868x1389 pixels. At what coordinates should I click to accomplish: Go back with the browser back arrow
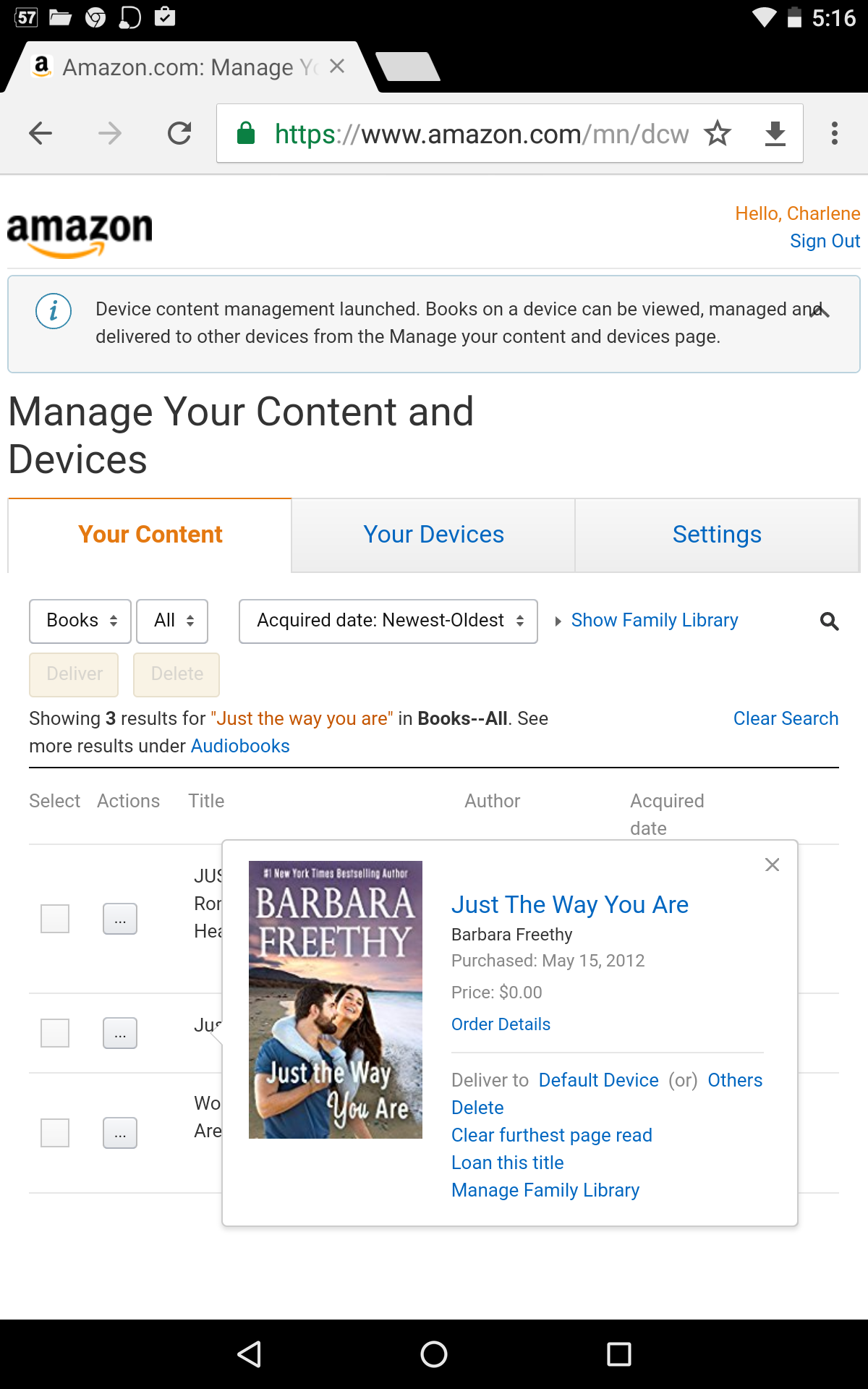pos(41,134)
